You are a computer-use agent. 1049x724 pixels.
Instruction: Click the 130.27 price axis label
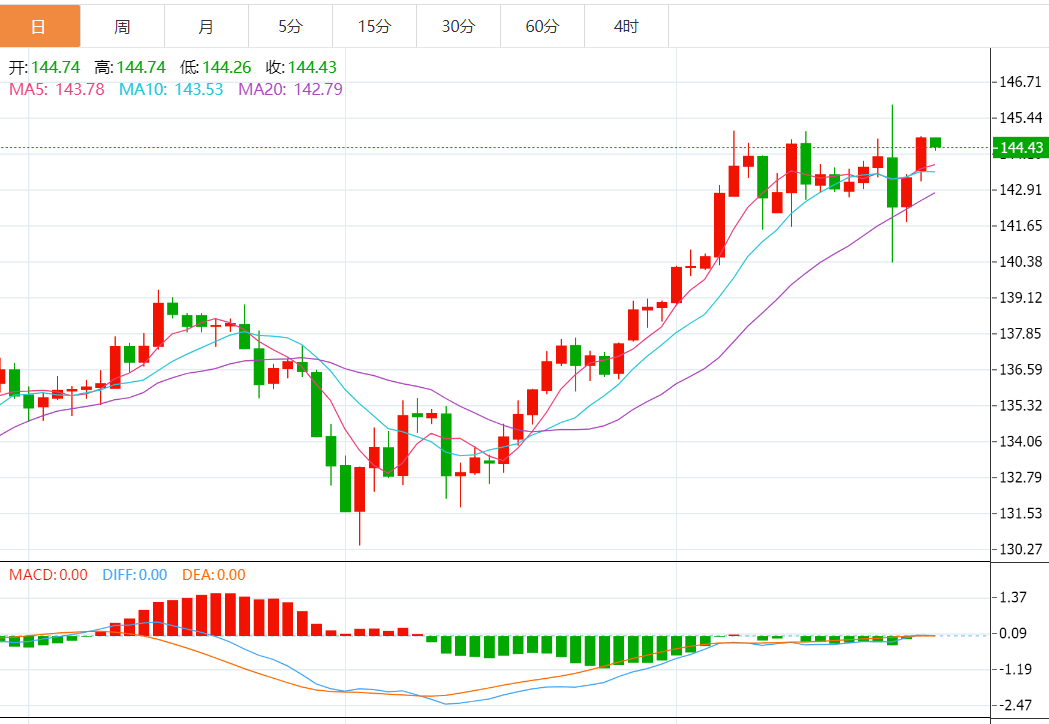pyautogui.click(x=1020, y=549)
